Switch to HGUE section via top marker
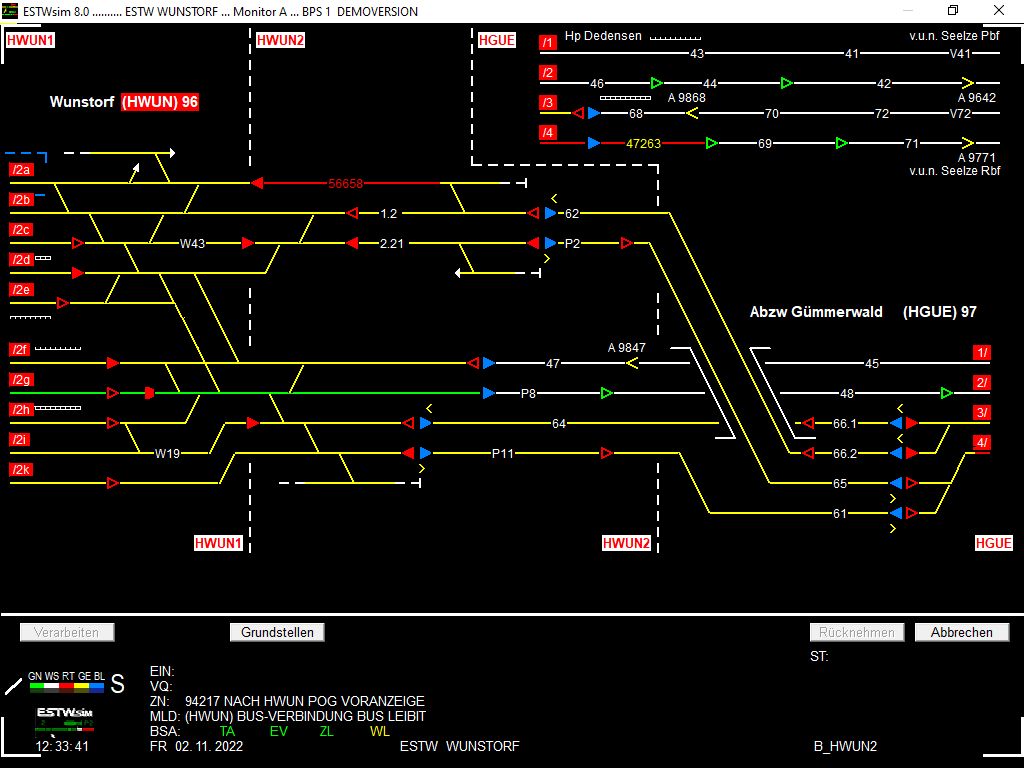Image resolution: width=1024 pixels, height=768 pixels. pos(496,41)
